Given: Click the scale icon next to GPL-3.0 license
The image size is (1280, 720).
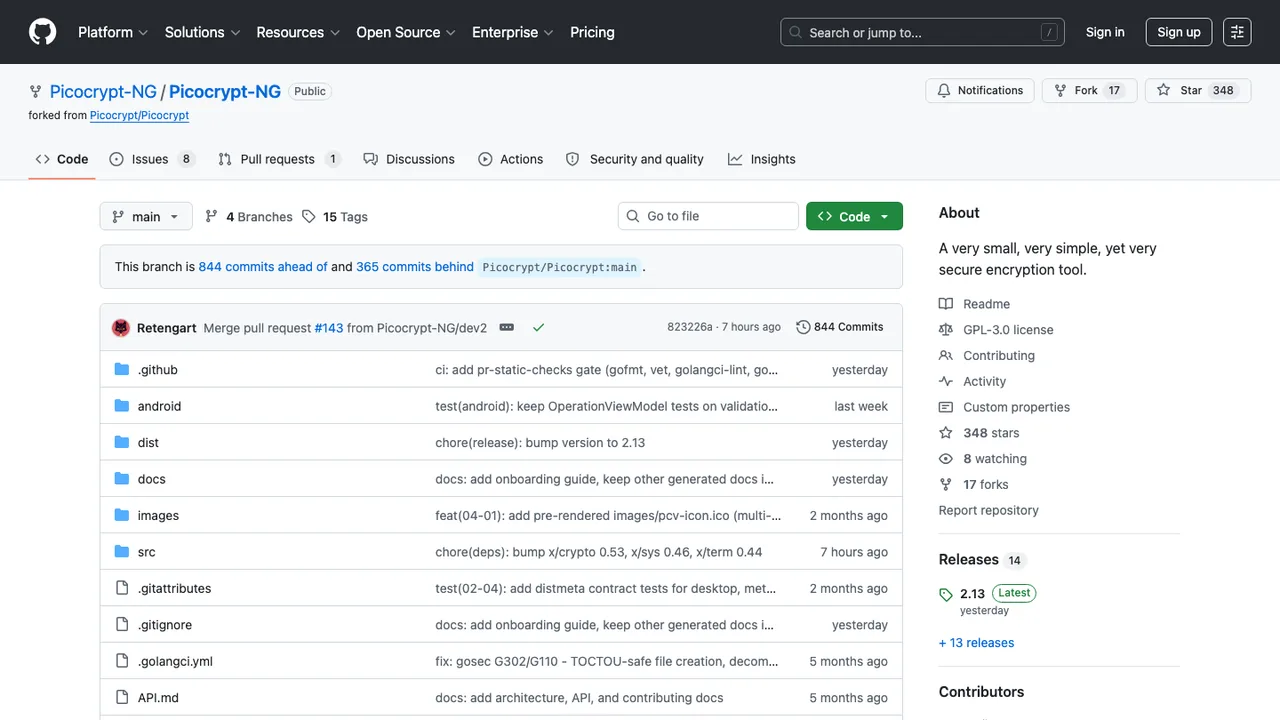Looking at the screenshot, I should (x=946, y=330).
